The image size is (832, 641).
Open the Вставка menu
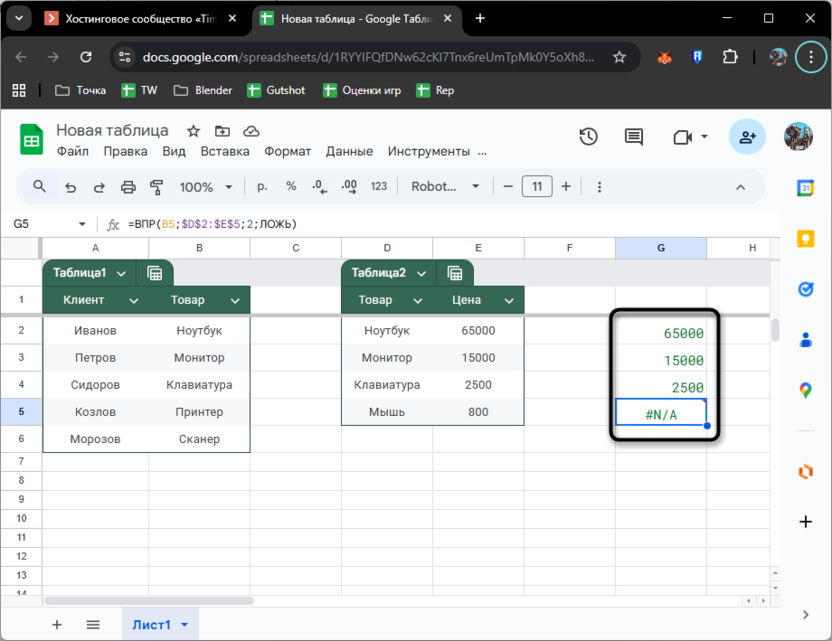click(x=225, y=151)
